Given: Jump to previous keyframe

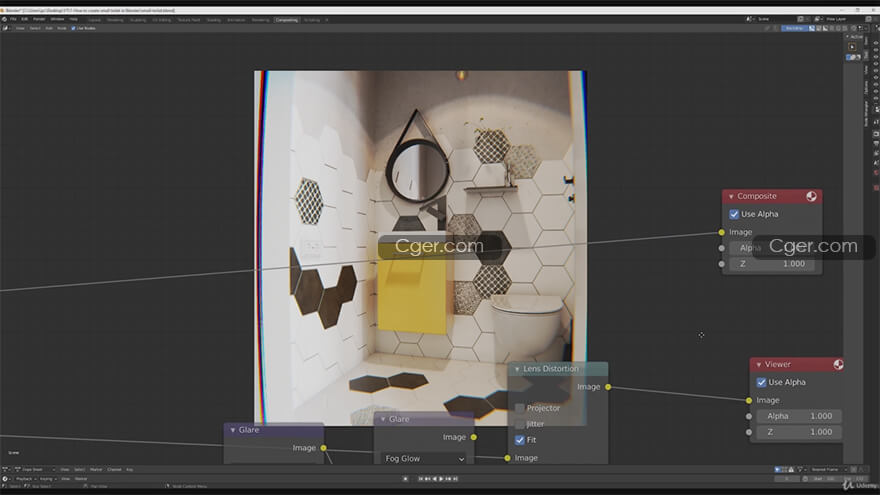Looking at the screenshot, I should coord(427,479).
